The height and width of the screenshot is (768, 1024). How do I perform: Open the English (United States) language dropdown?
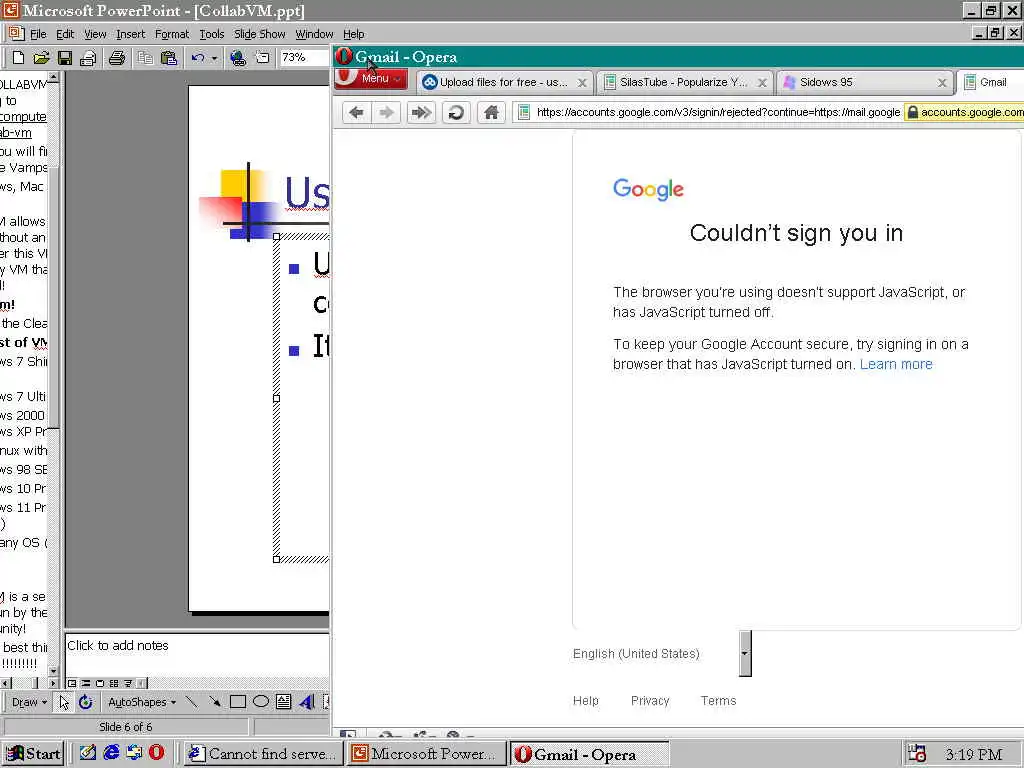click(x=745, y=653)
